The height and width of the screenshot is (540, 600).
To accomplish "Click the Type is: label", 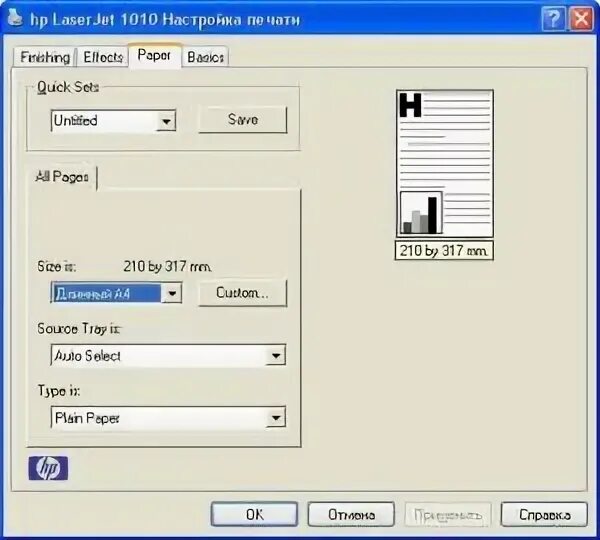I will pyautogui.click(x=59, y=391).
